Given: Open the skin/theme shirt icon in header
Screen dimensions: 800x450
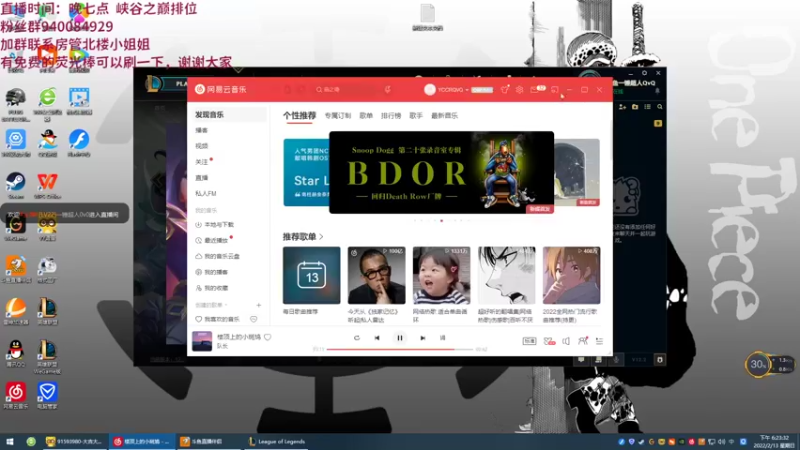Looking at the screenshot, I should coord(505,90).
